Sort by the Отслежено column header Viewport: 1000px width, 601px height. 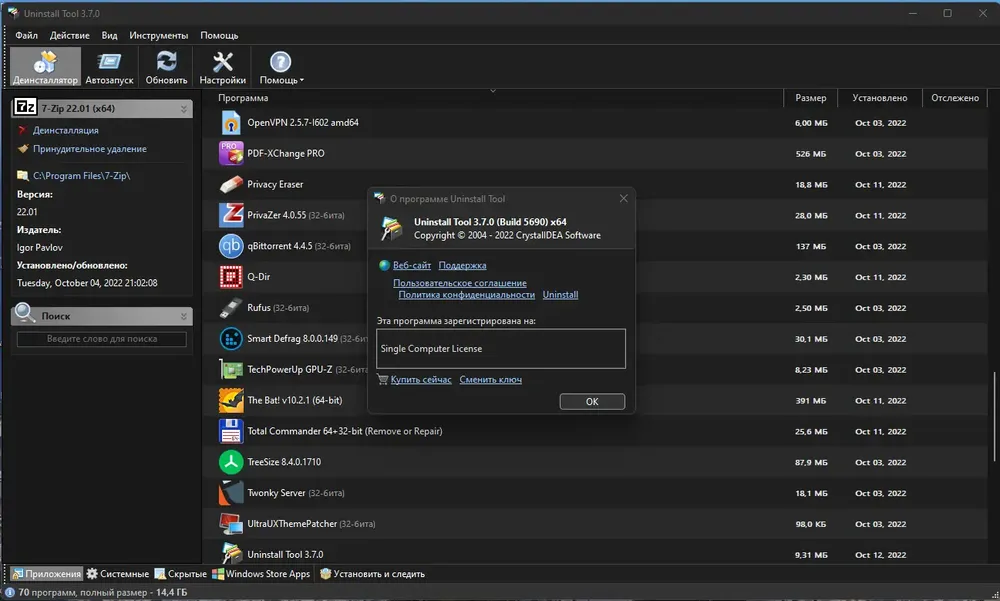pyautogui.click(x=955, y=98)
